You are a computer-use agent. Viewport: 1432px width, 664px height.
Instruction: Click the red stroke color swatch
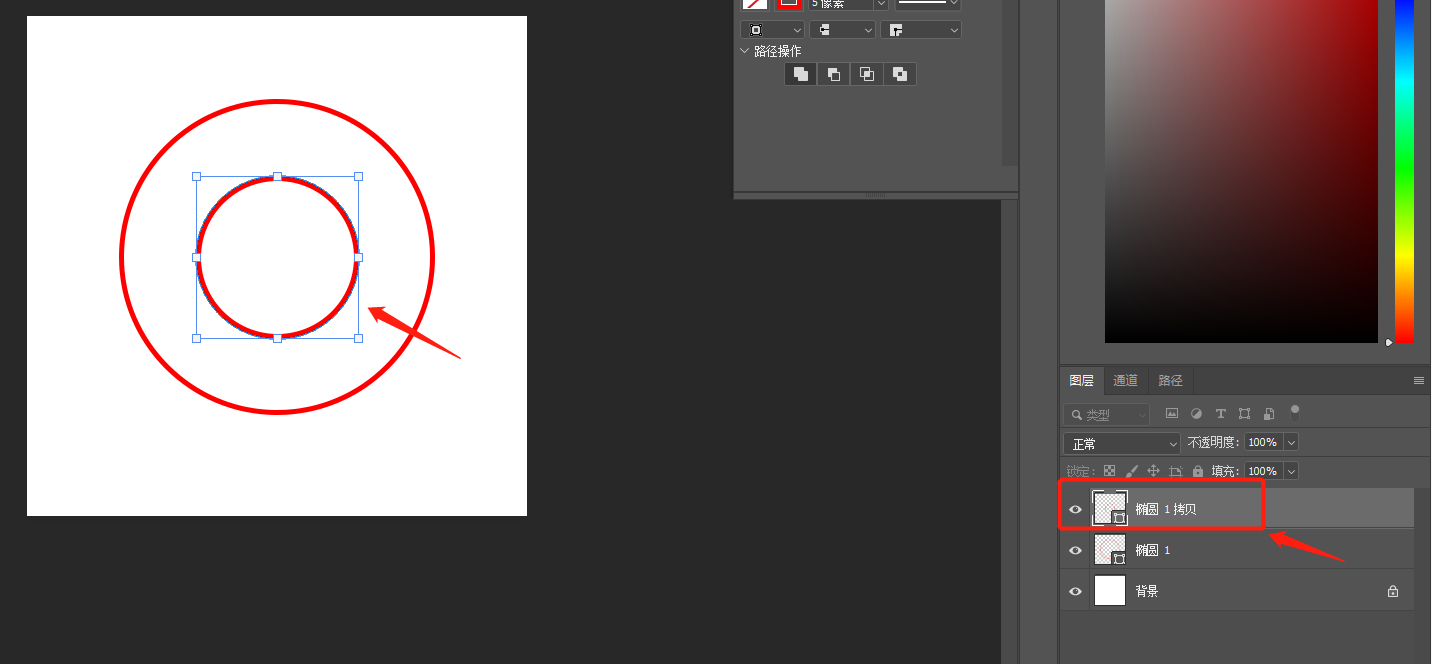point(789,3)
